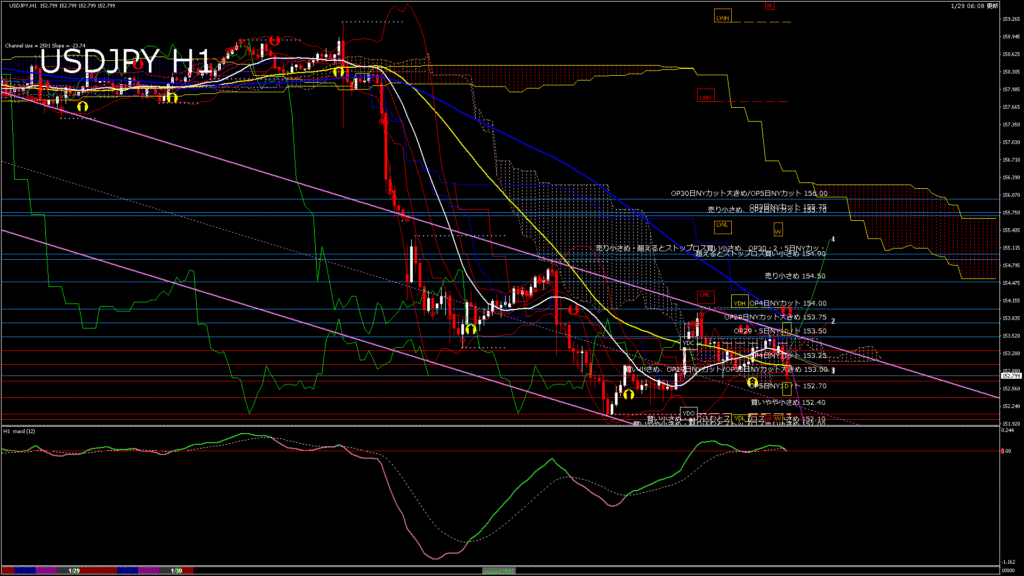Select the 1/30 date marker on the timeline
Viewport: 1024px width, 576px height.
click(x=176, y=570)
